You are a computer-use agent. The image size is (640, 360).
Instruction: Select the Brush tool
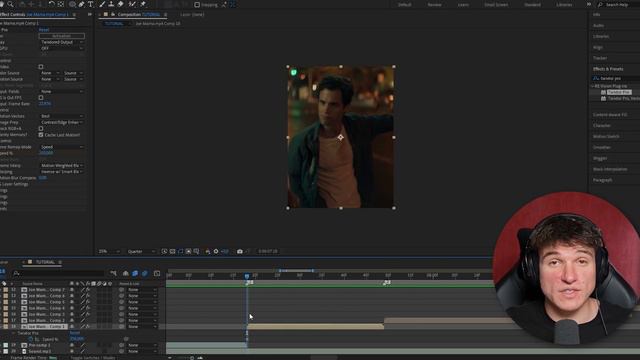pos(102,4)
